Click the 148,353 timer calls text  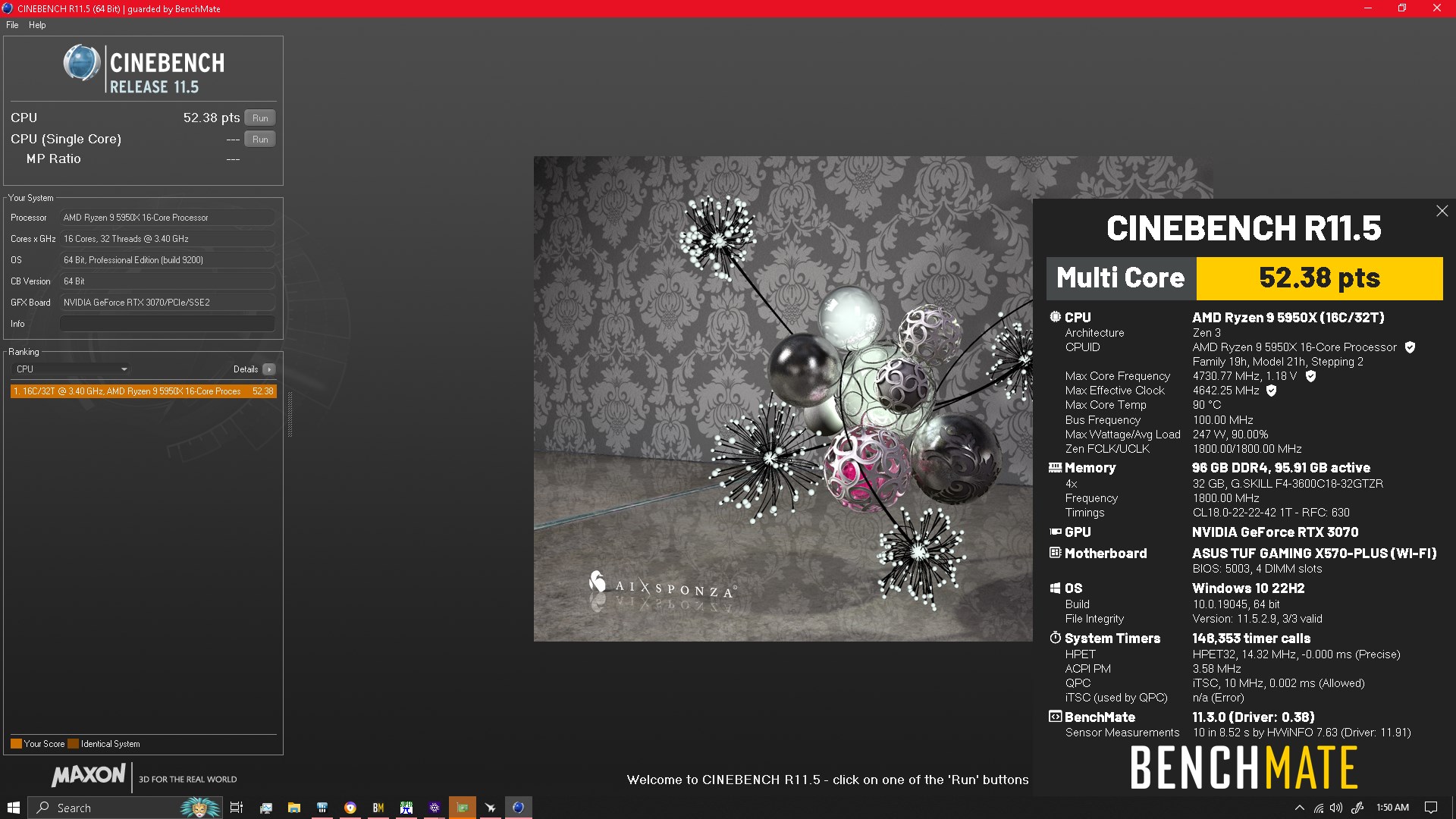pos(1251,639)
